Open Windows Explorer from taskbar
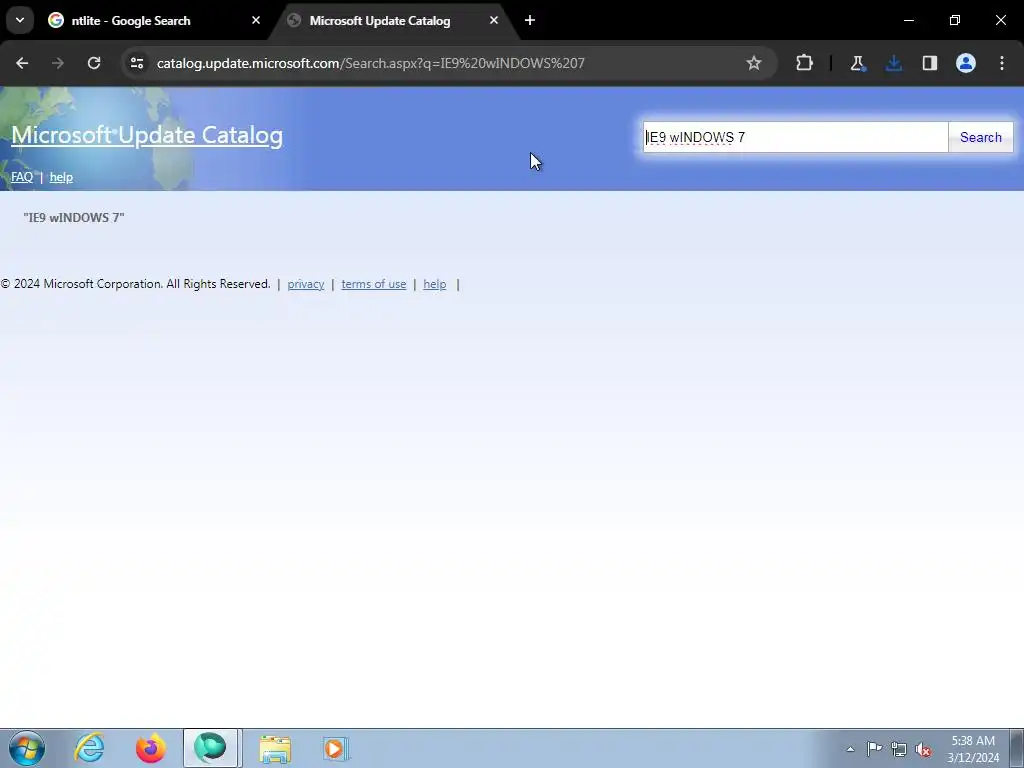This screenshot has height=768, width=1024. (275, 748)
